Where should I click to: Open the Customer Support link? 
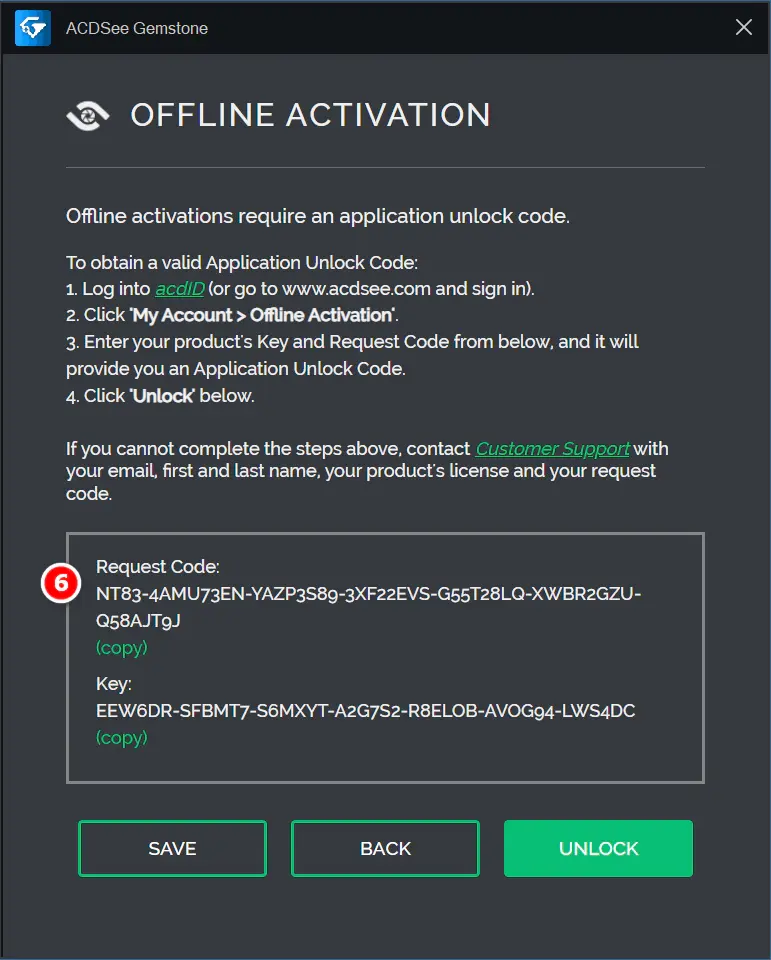(x=552, y=448)
